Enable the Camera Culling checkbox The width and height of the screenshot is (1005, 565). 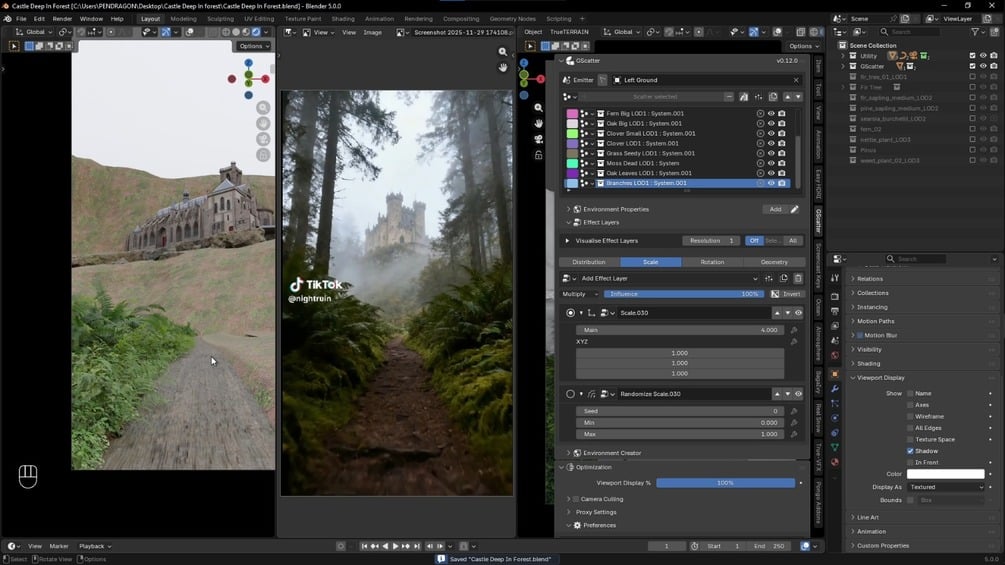click(576, 499)
